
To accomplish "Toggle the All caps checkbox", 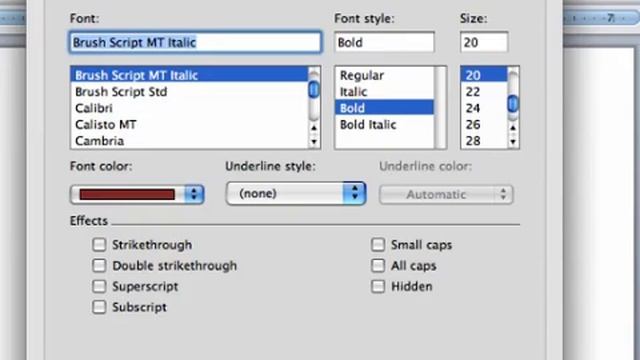I will click(x=378, y=266).
